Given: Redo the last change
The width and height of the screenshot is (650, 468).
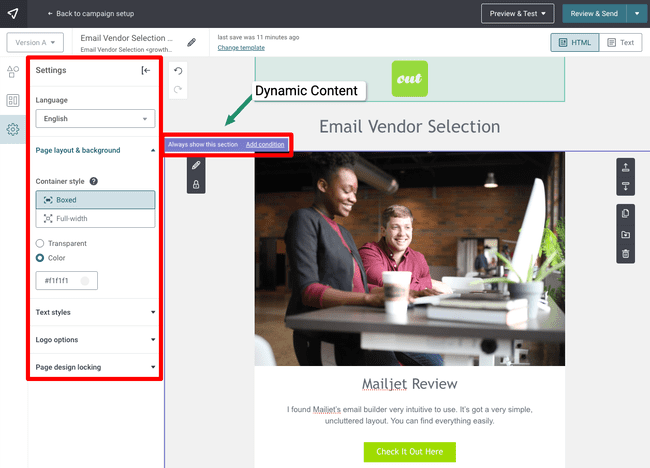Looking at the screenshot, I should pyautogui.click(x=178, y=90).
